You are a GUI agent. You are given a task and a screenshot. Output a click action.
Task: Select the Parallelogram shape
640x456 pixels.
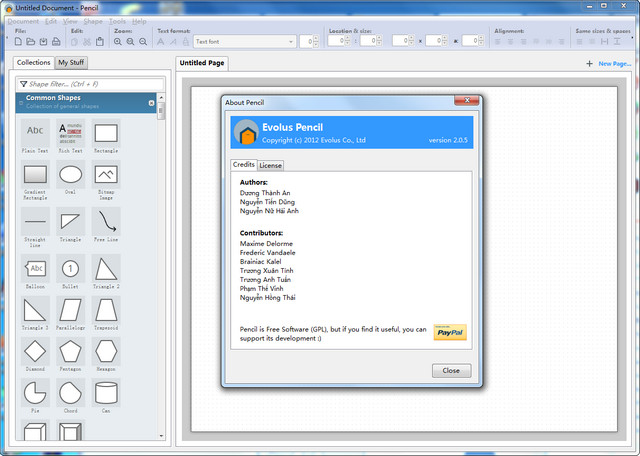pos(71,313)
